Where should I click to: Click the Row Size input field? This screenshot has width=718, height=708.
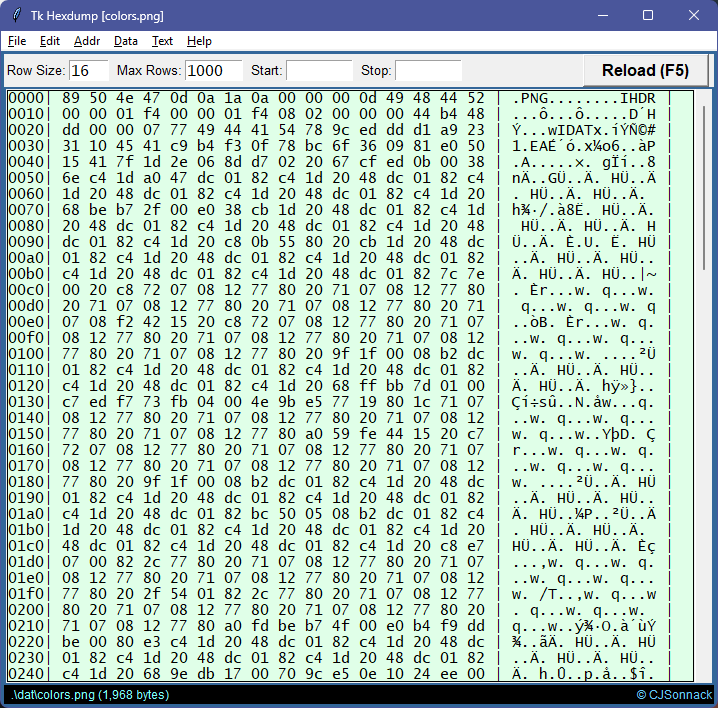[89, 71]
